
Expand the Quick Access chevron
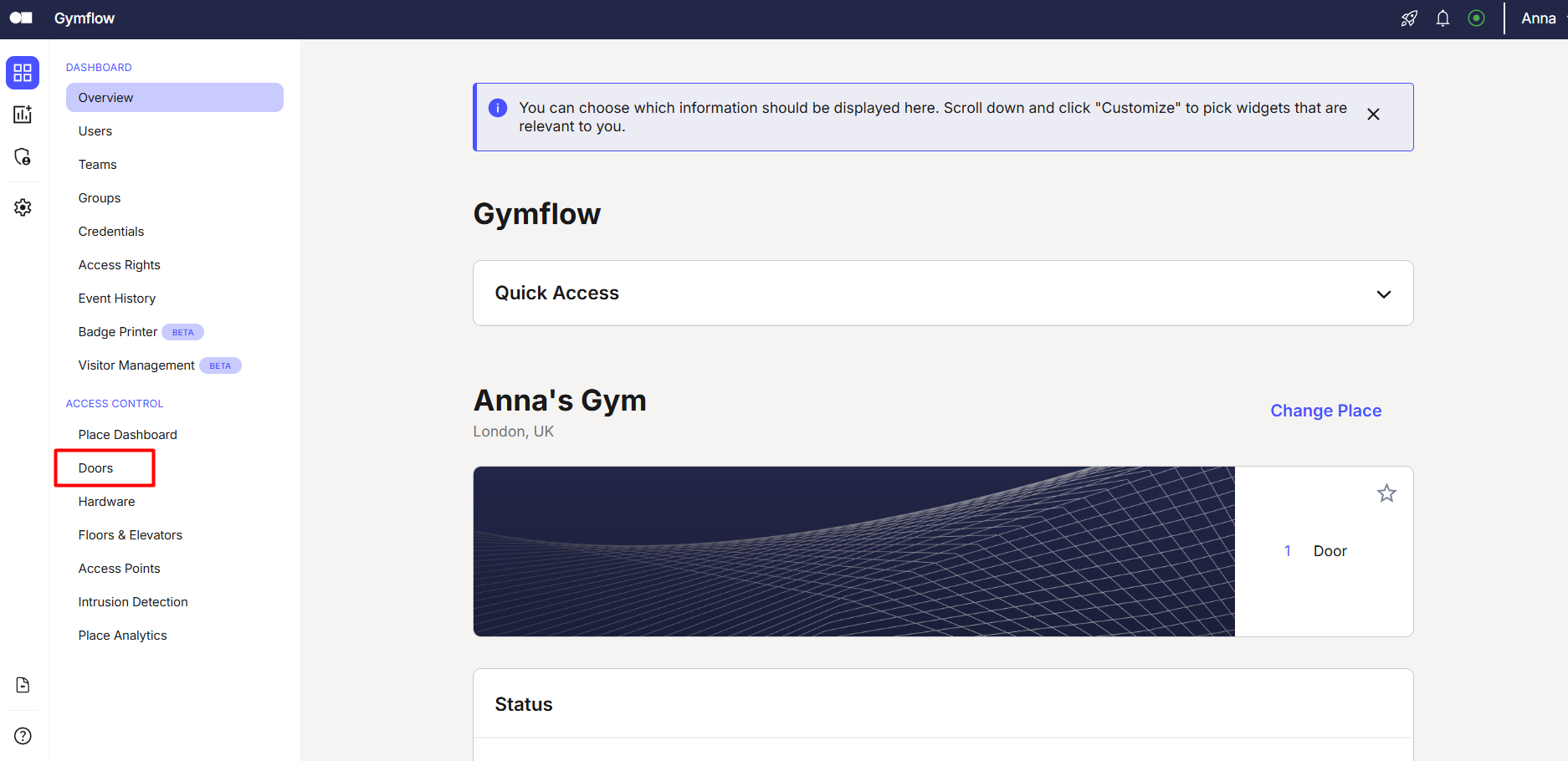pyautogui.click(x=1384, y=294)
